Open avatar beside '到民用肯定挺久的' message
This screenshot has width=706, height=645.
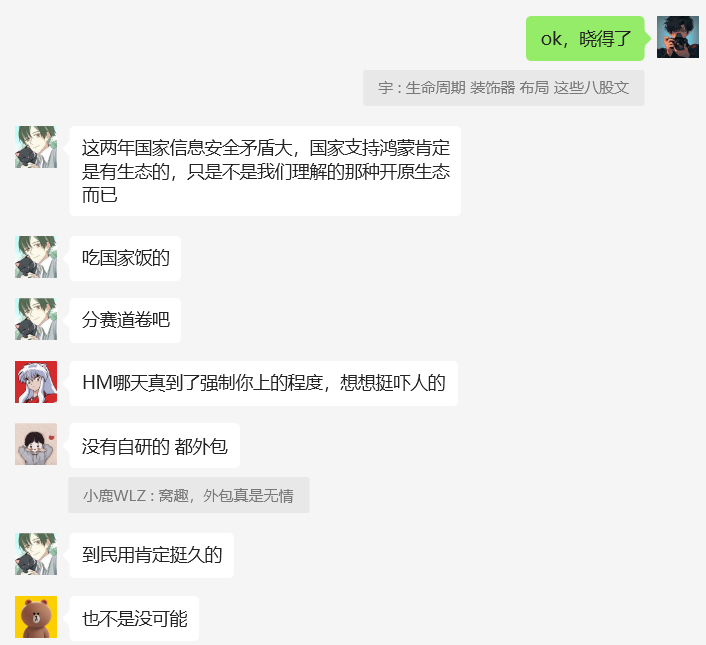pyautogui.click(x=36, y=554)
